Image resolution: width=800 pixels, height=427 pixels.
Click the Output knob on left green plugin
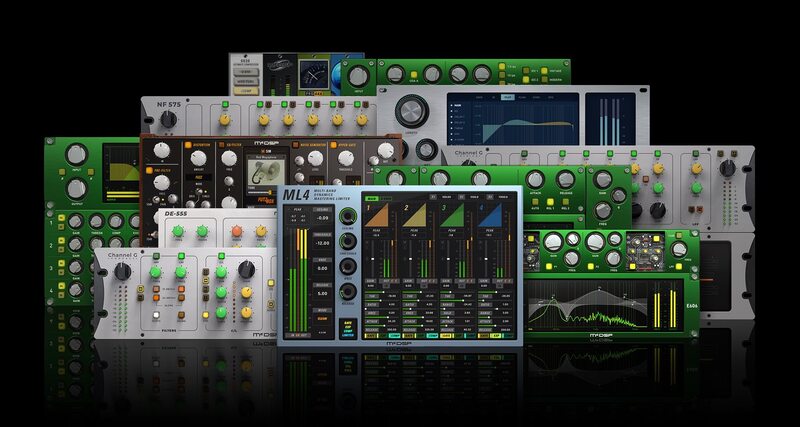(x=76, y=188)
